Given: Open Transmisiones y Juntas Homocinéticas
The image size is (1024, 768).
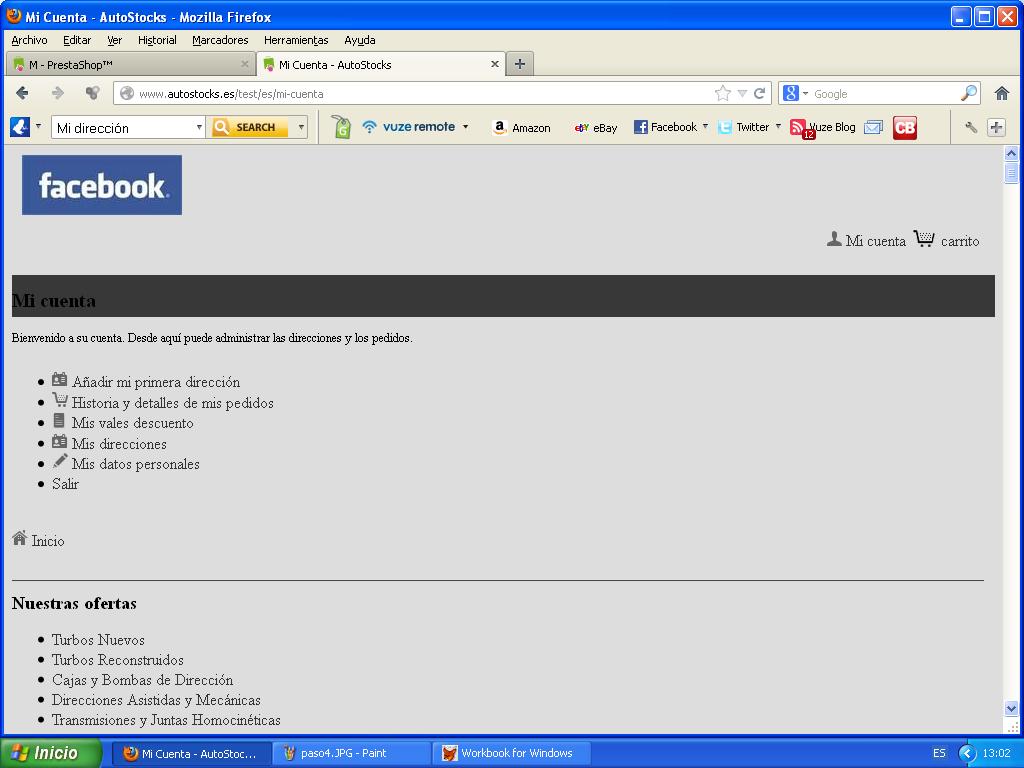Looking at the screenshot, I should 166,720.
